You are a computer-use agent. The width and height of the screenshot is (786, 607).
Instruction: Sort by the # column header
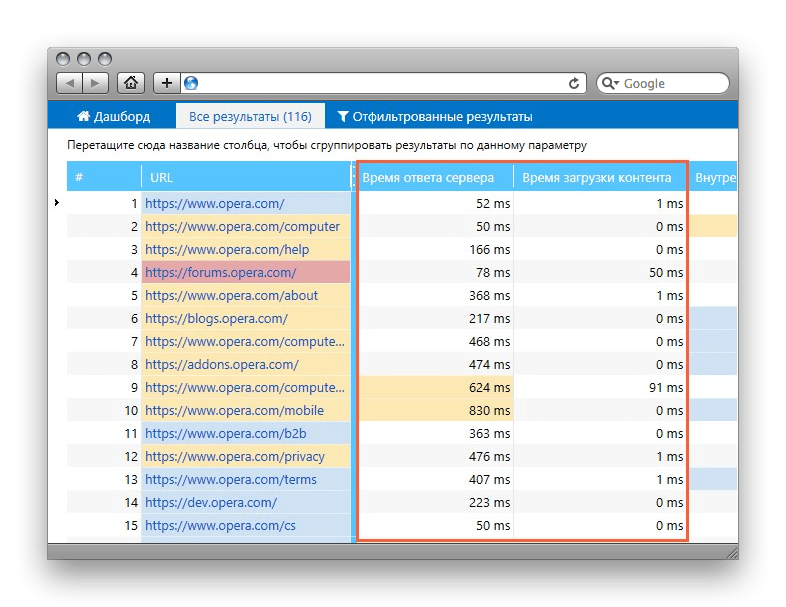(x=104, y=177)
